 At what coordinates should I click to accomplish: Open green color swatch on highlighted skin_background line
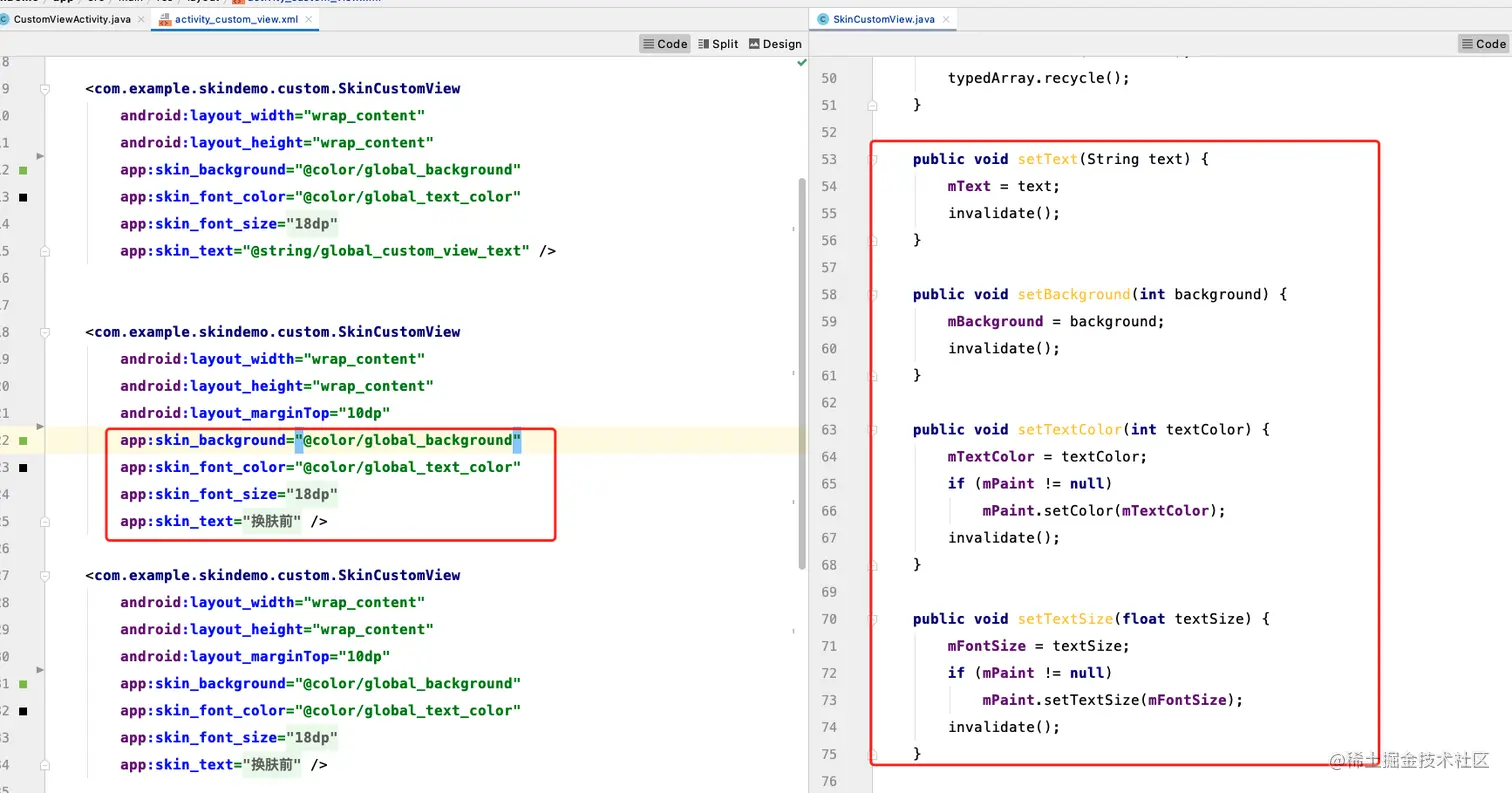click(x=23, y=440)
